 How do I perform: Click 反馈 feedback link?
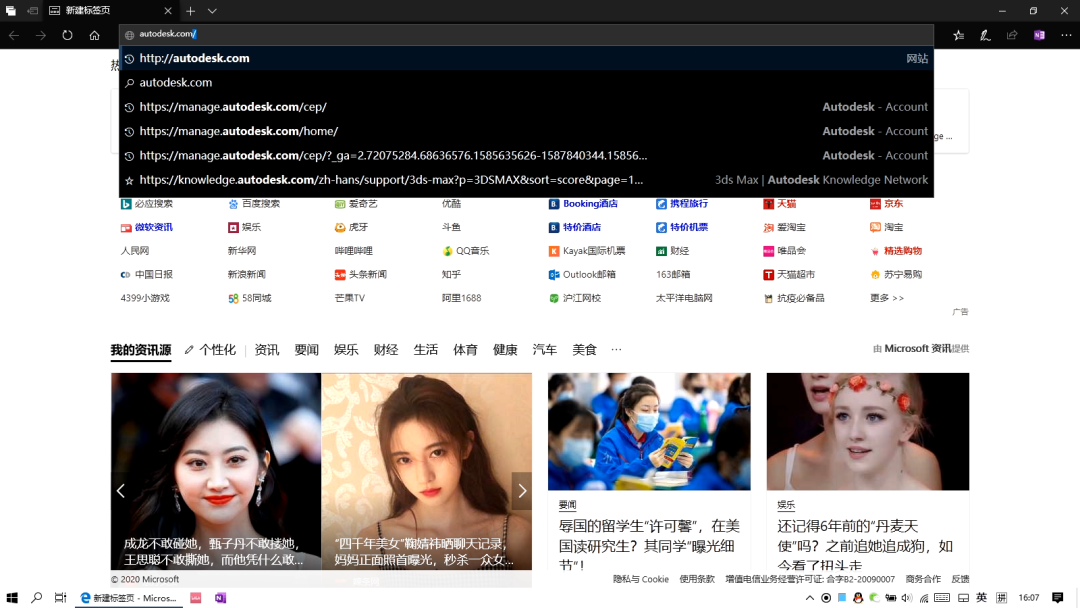960,579
